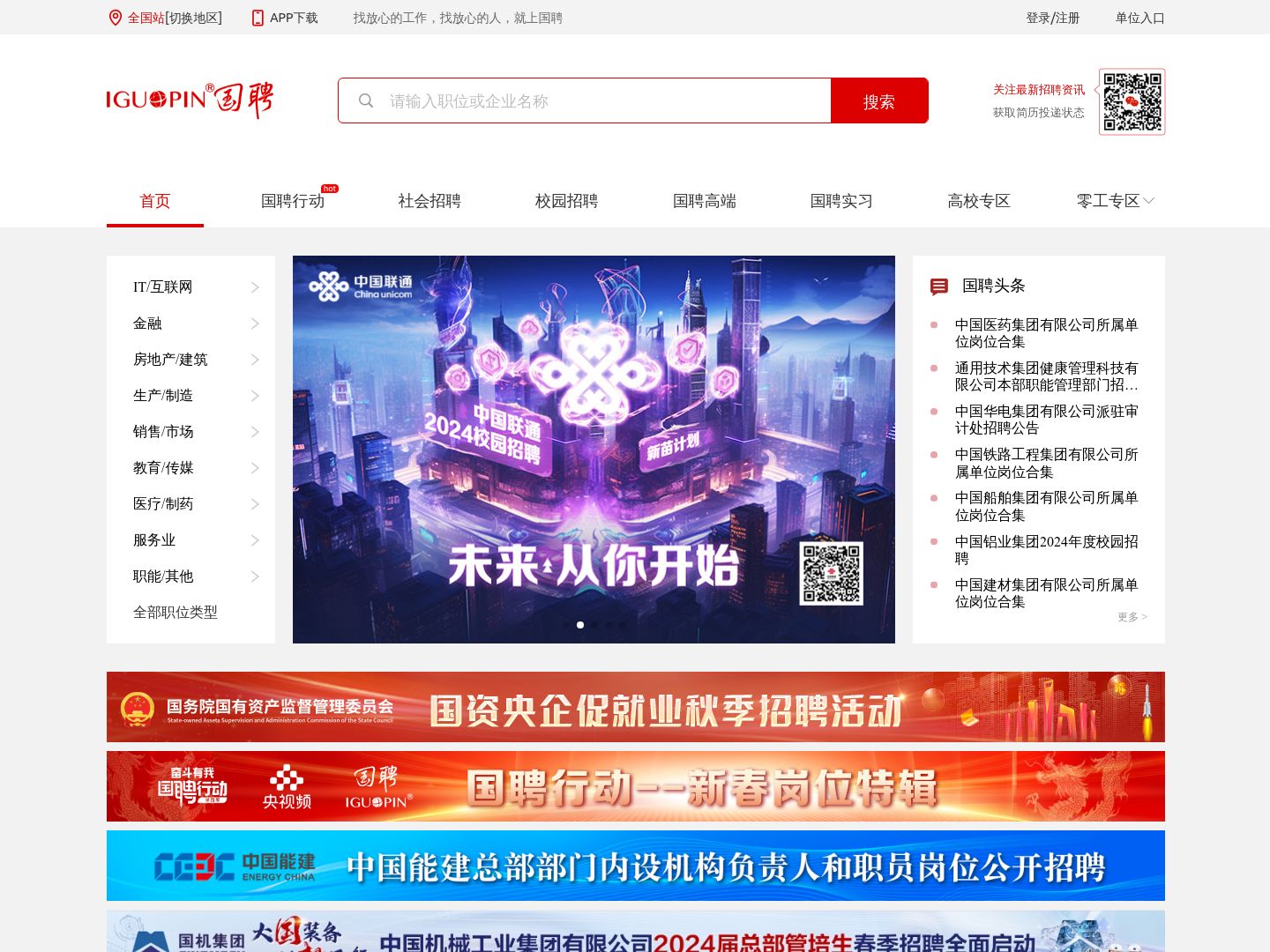Click the QR code in the header
This screenshot has width=1270, height=952.
tap(1132, 101)
